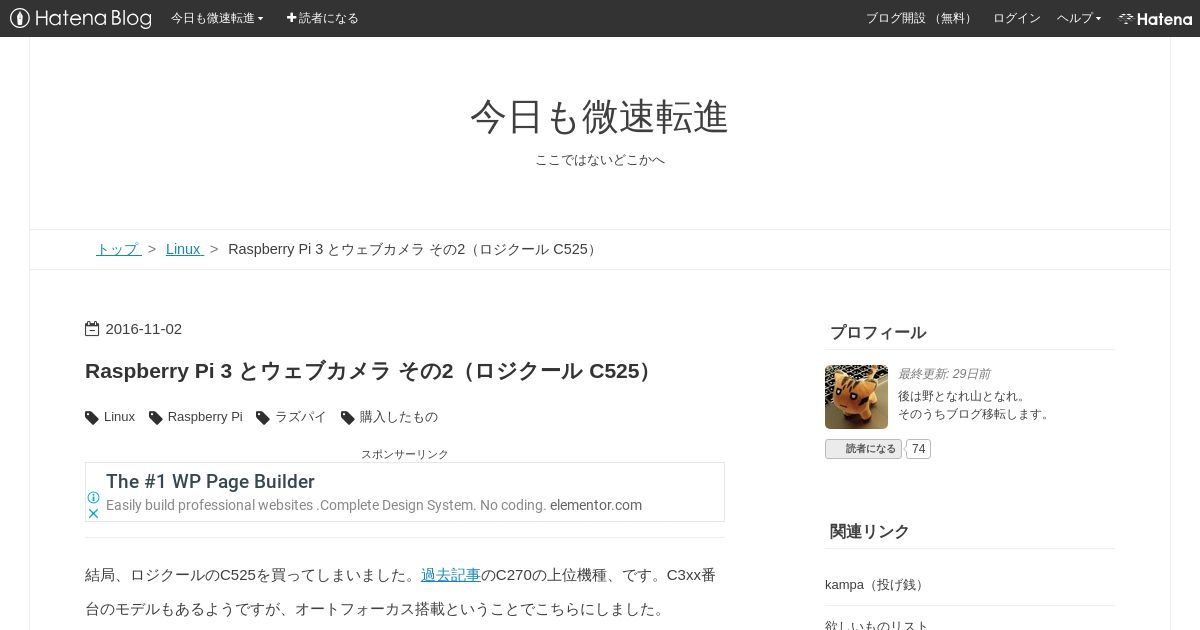Click the ad info icon
Screen dimensions: 1200x630
93,497
